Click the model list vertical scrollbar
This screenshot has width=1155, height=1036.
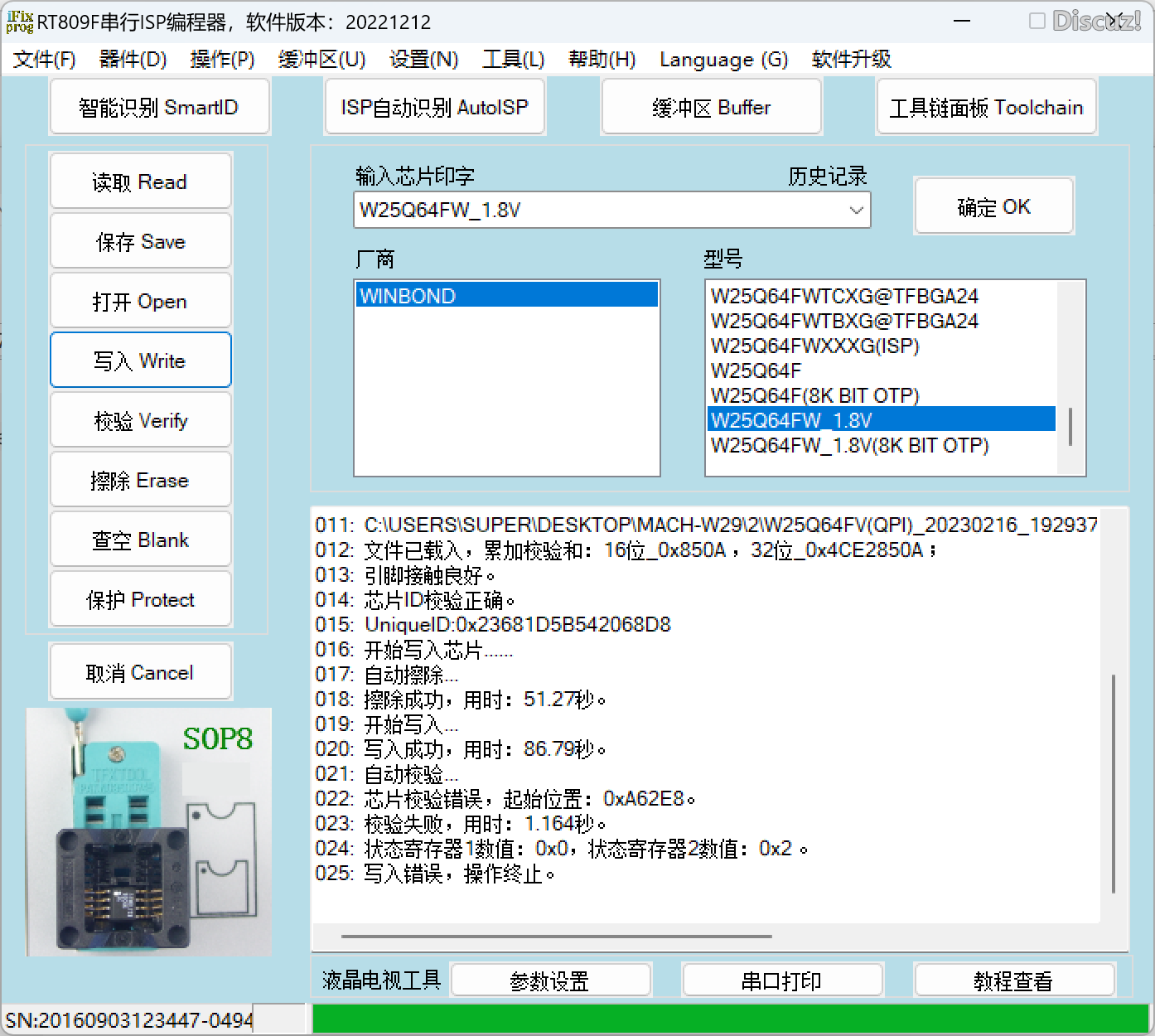(1070, 426)
